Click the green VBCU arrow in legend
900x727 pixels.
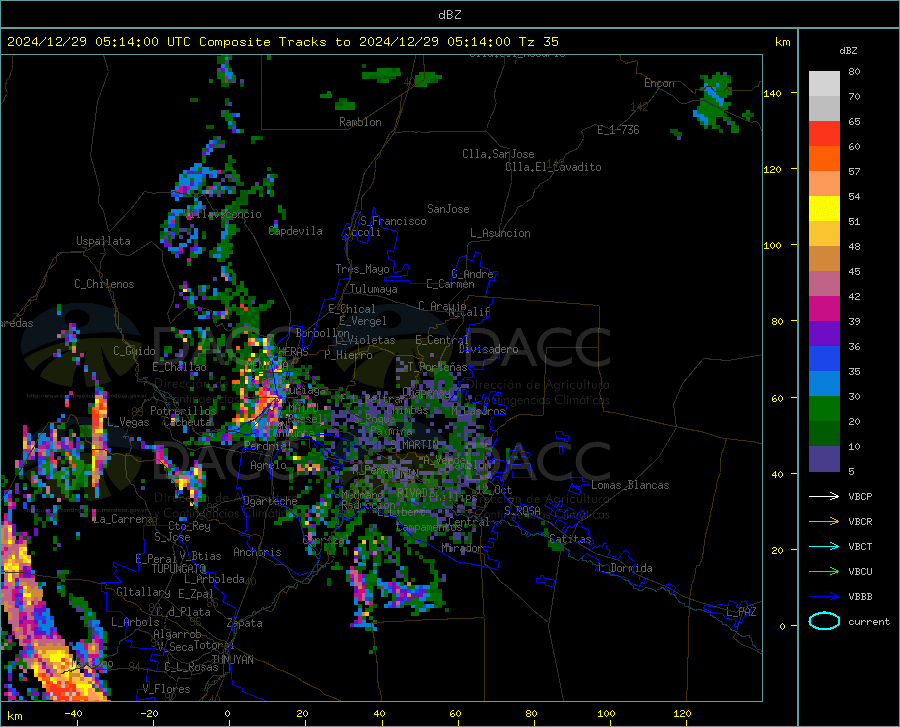tap(824, 572)
